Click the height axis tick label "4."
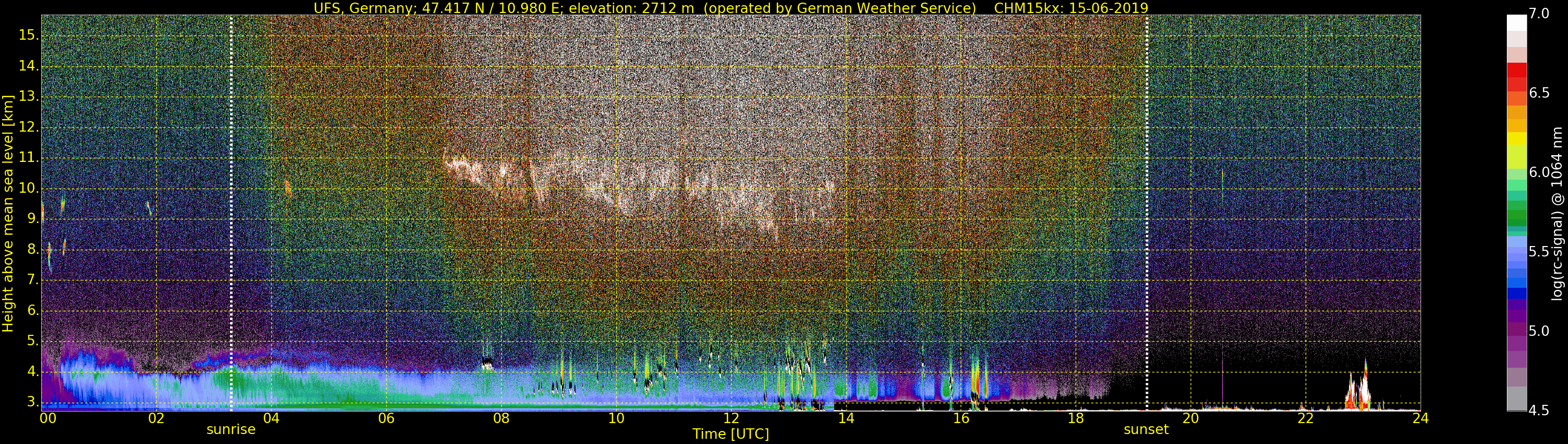The height and width of the screenshot is (444, 1568). coord(33,371)
